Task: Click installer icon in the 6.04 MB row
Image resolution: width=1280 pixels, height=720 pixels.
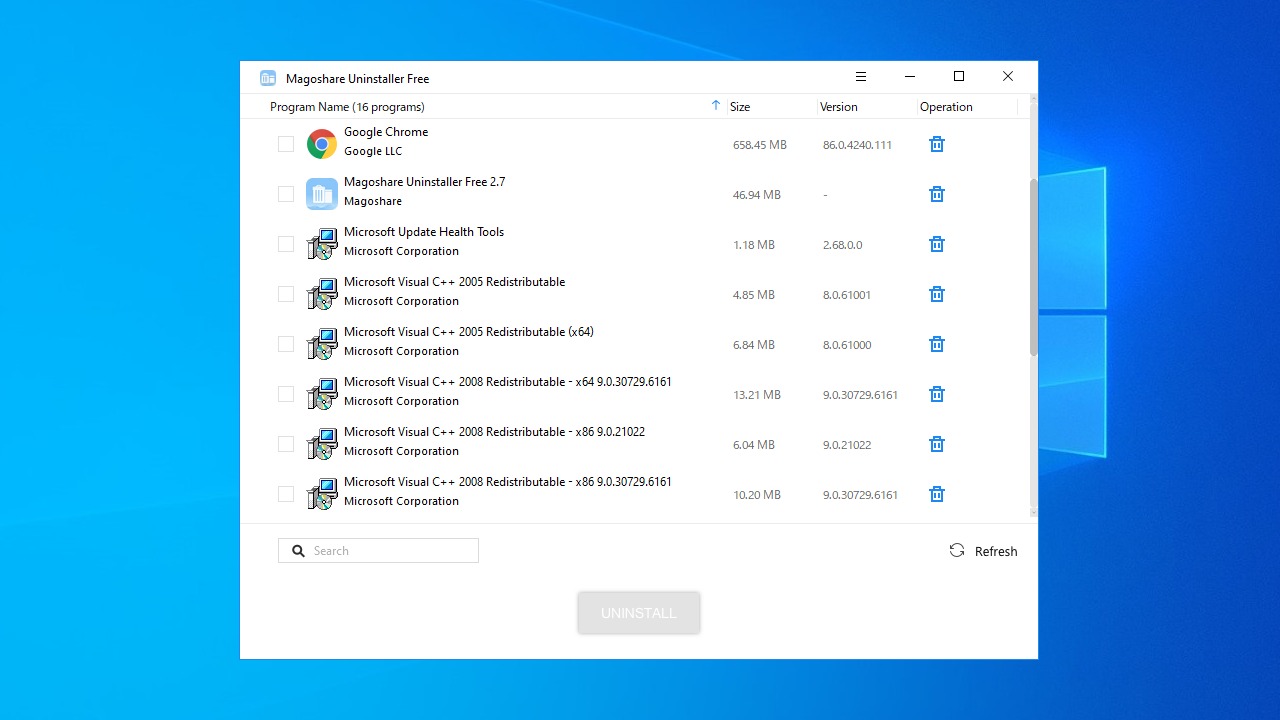Action: coord(322,444)
